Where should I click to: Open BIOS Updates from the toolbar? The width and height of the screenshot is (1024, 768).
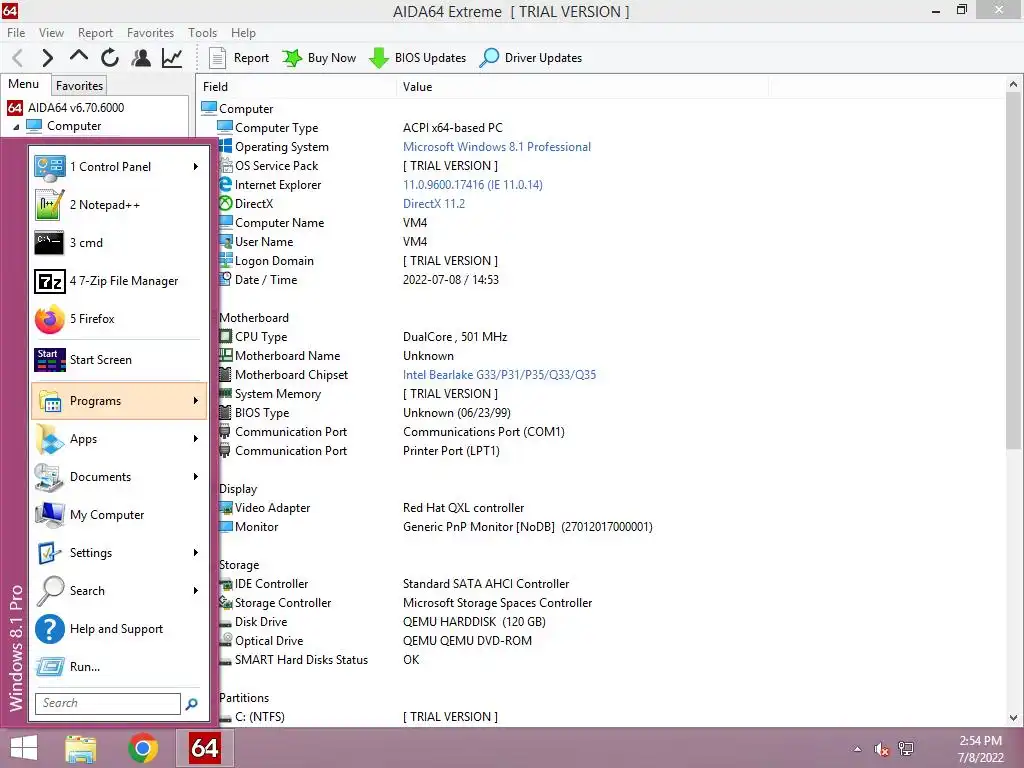point(417,58)
